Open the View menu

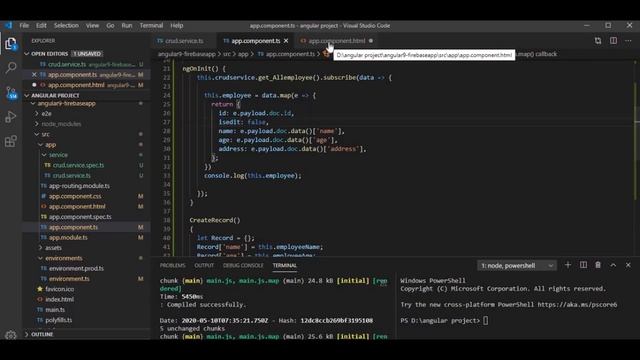92,25
